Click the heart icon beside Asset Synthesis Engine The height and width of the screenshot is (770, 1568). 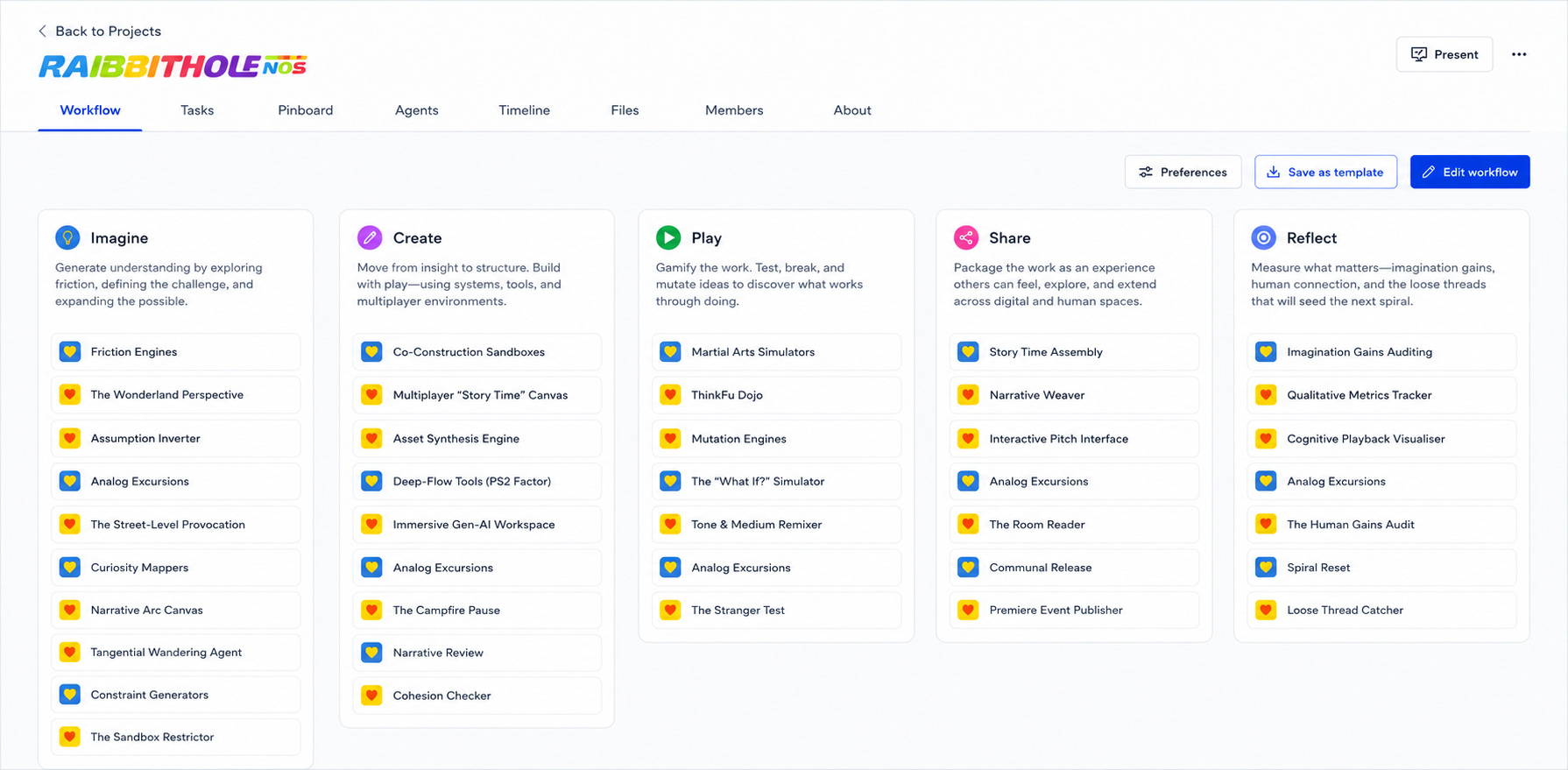pos(372,438)
